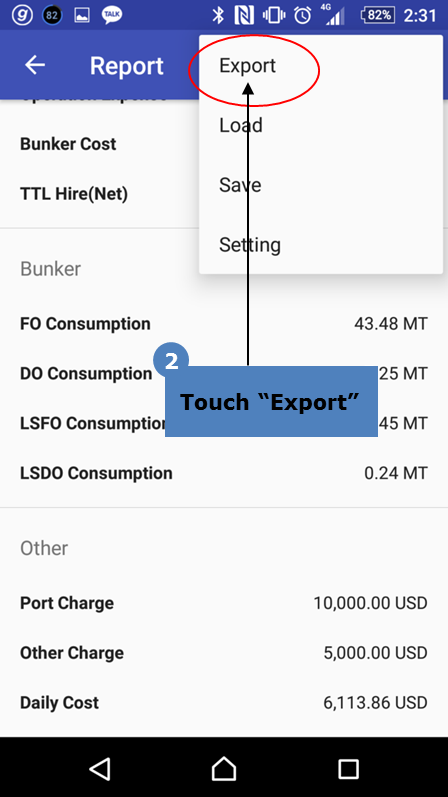Tap the battery 82% indicator
The image size is (448, 797).
click(378, 15)
